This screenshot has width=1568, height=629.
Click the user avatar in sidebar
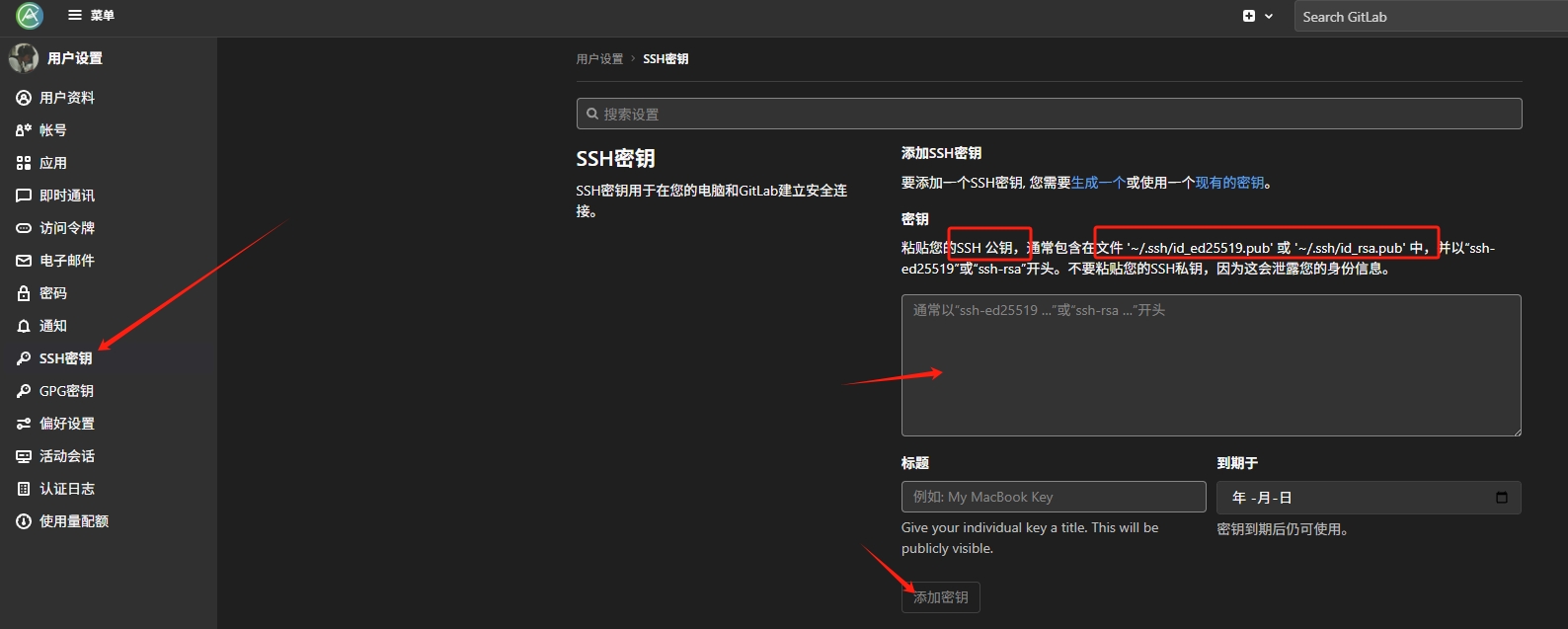pos(23,58)
